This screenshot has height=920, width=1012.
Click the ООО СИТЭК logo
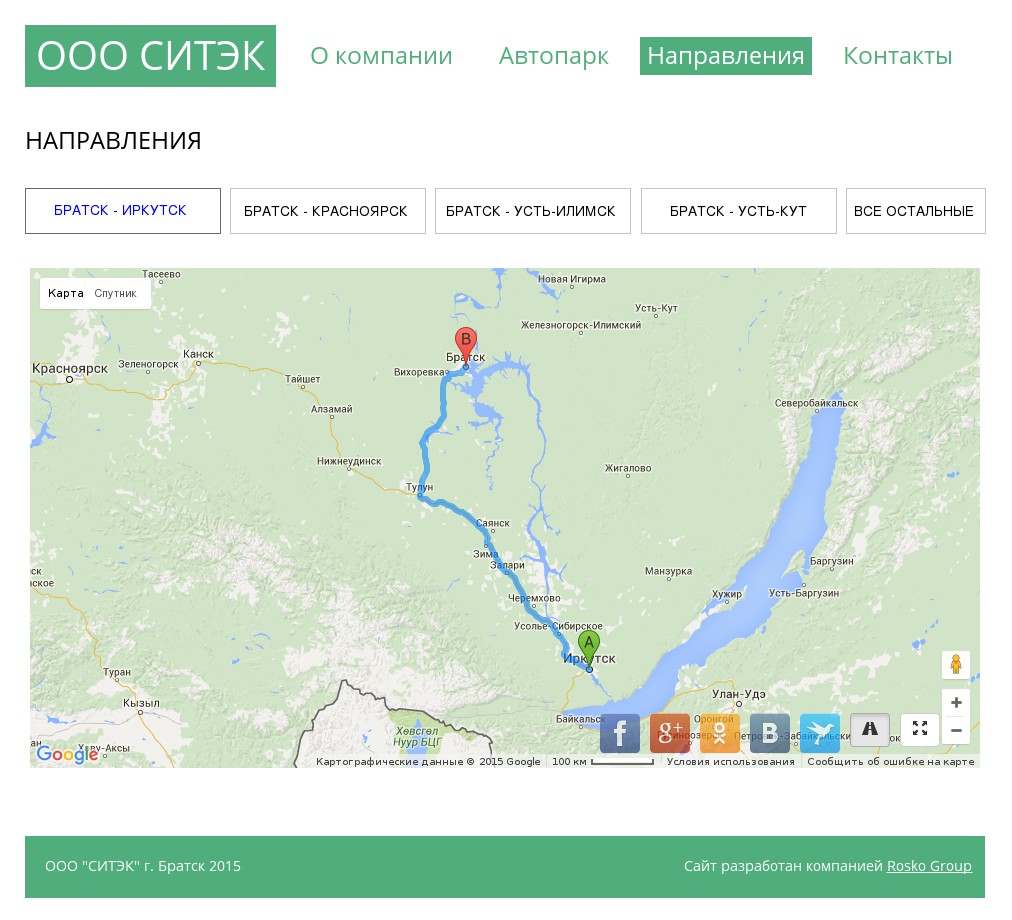tap(150, 56)
